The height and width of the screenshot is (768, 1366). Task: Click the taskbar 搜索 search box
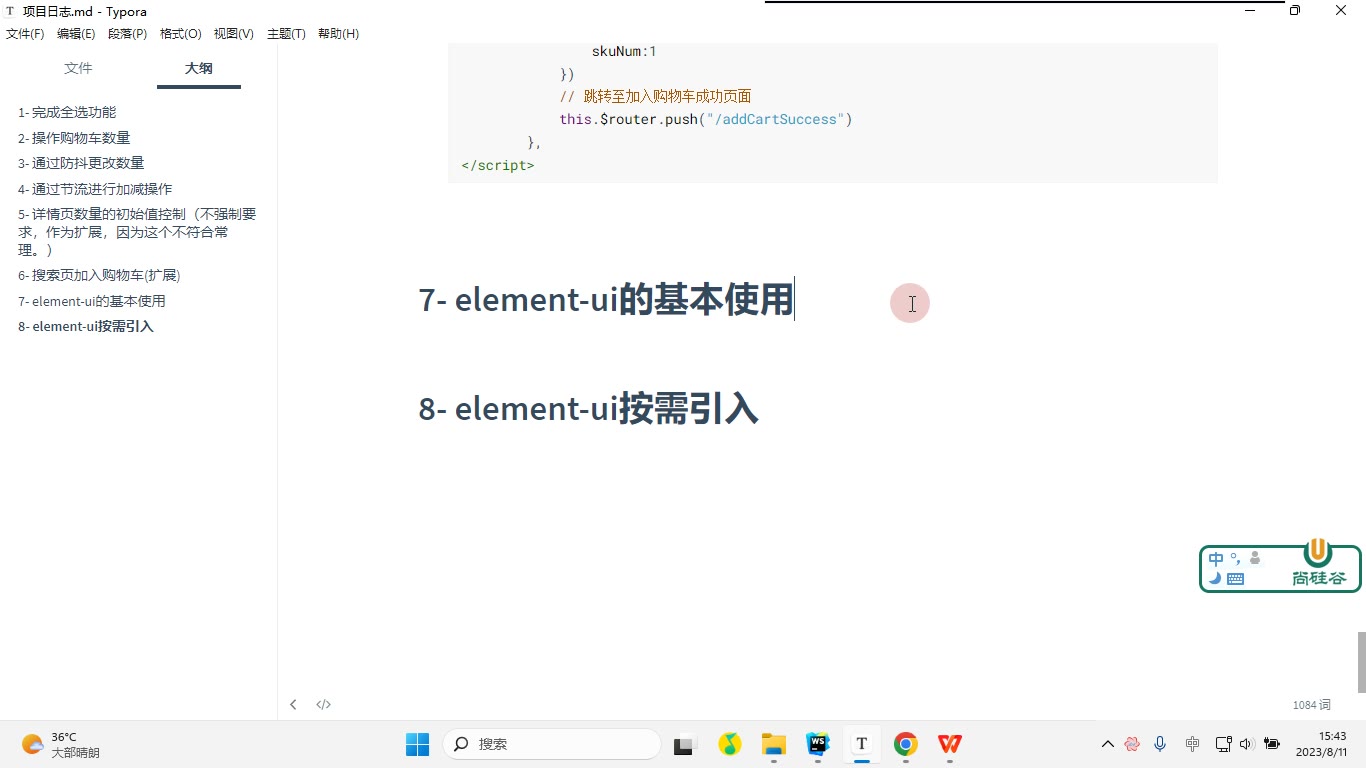tap(552, 744)
